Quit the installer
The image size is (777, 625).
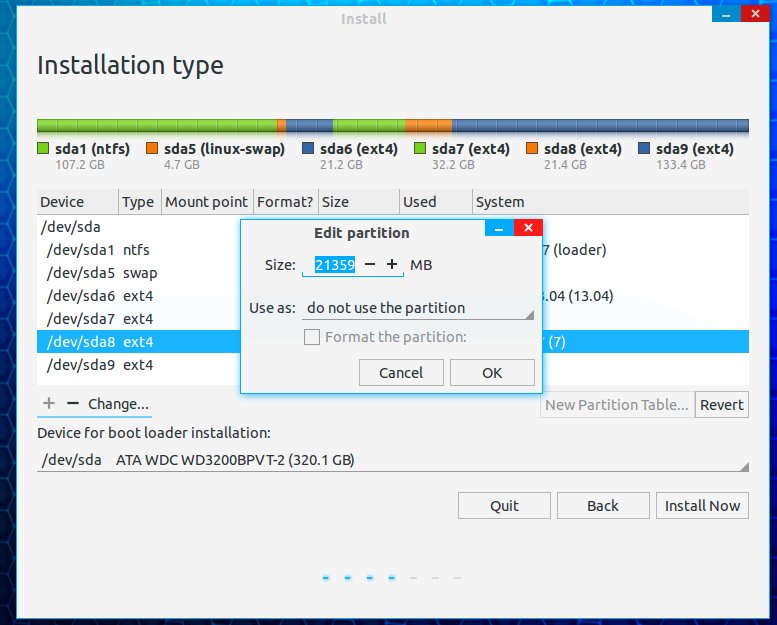coord(504,505)
